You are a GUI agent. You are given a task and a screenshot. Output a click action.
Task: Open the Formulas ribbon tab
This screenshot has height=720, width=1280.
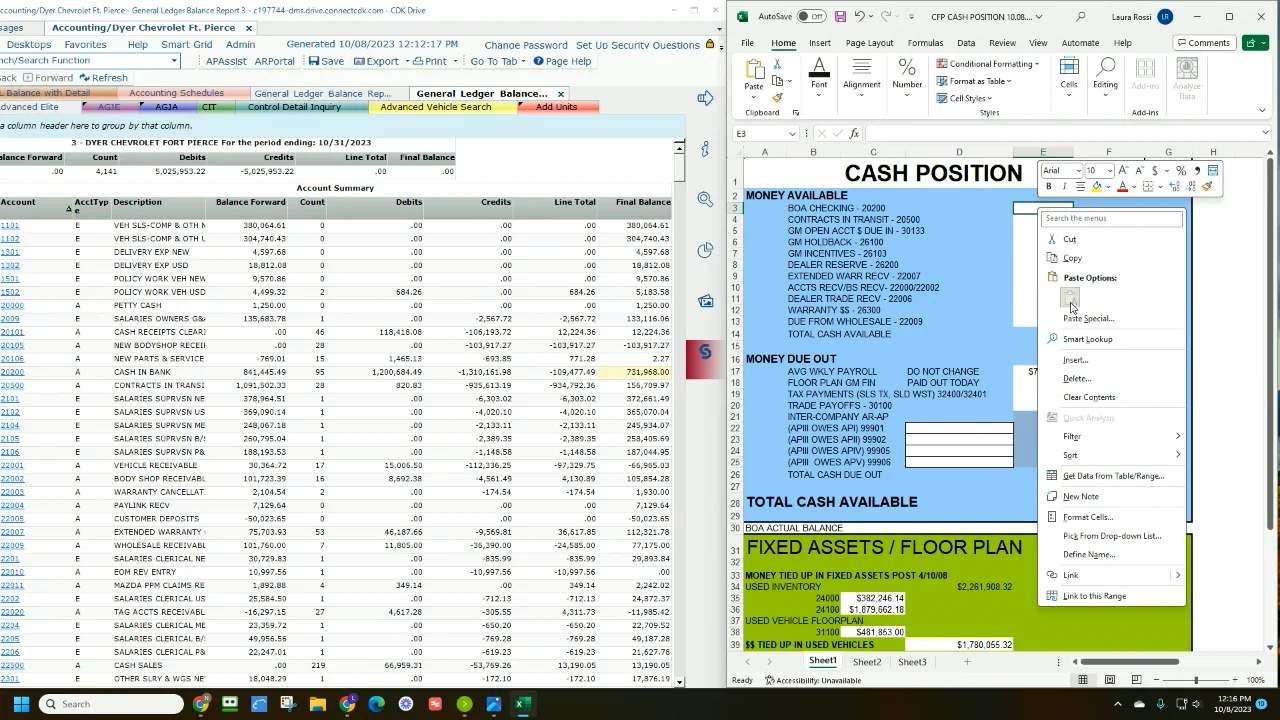pyautogui.click(x=925, y=43)
